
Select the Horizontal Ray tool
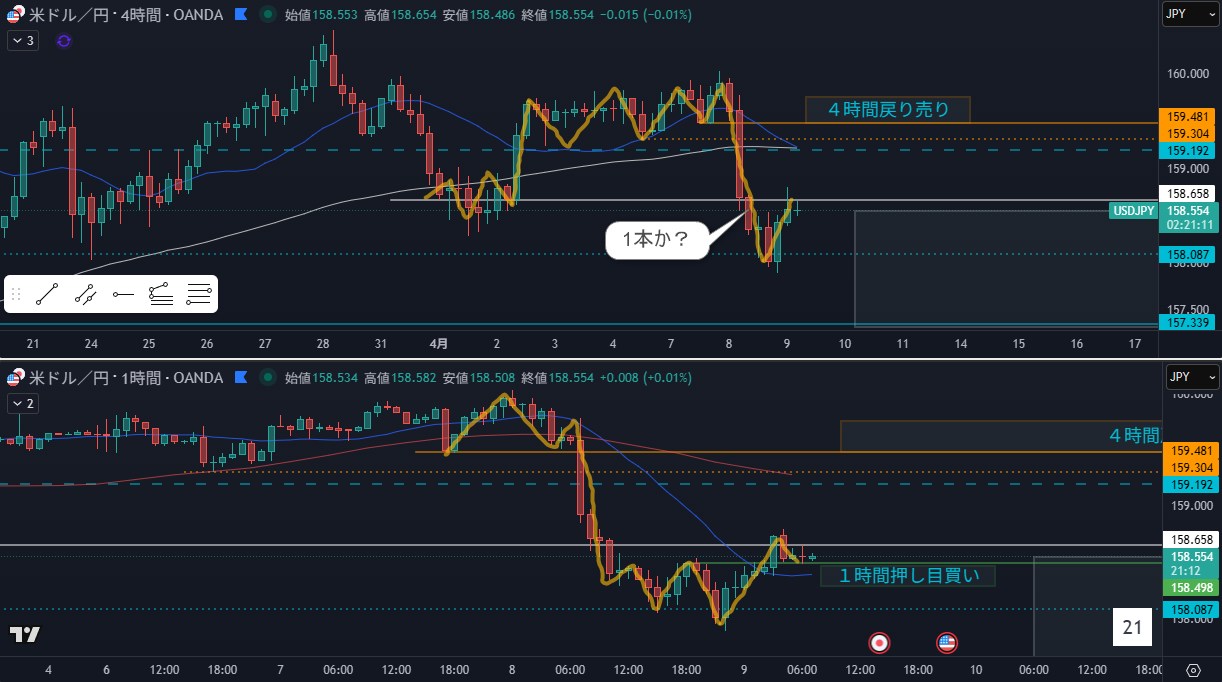pyautogui.click(x=123, y=294)
